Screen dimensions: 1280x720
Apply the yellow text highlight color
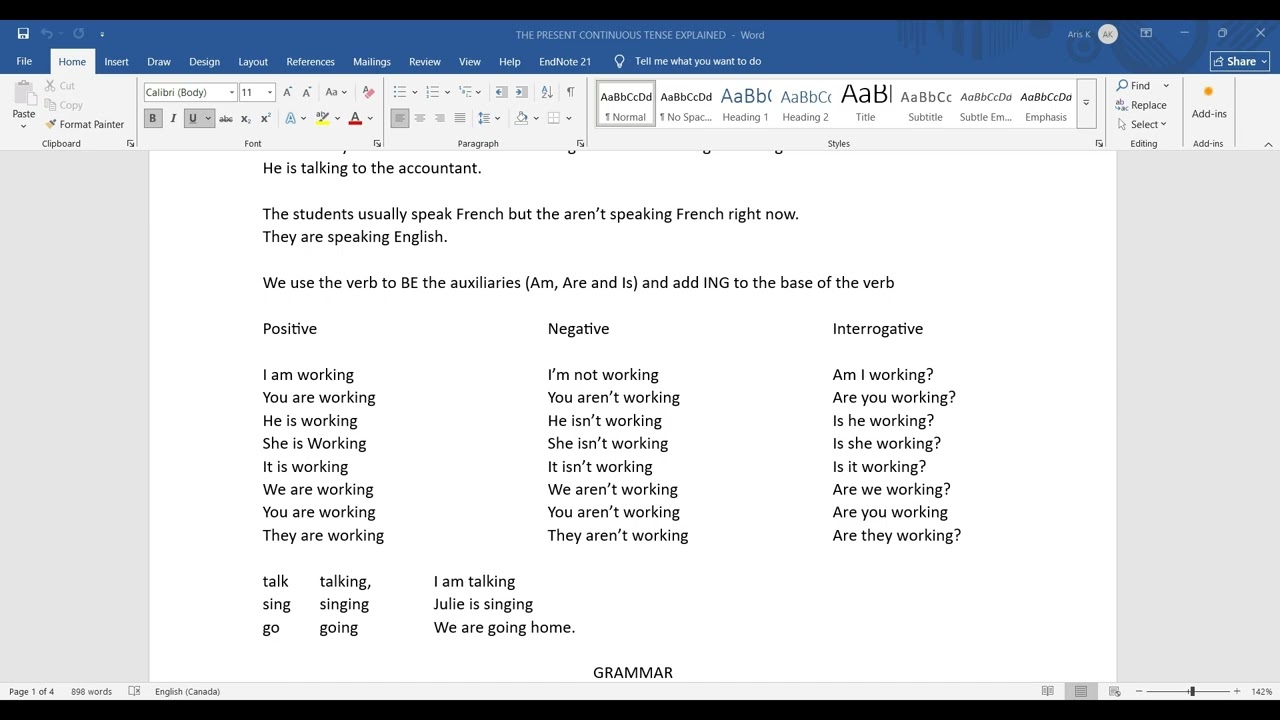(x=322, y=118)
